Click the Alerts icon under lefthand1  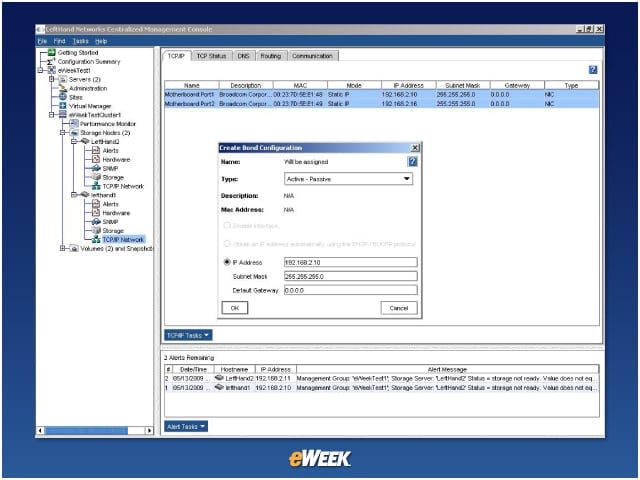[96, 204]
